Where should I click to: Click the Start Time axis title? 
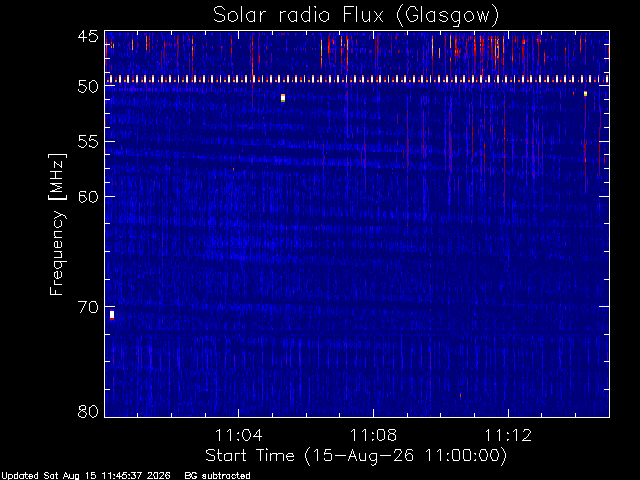pos(356,456)
